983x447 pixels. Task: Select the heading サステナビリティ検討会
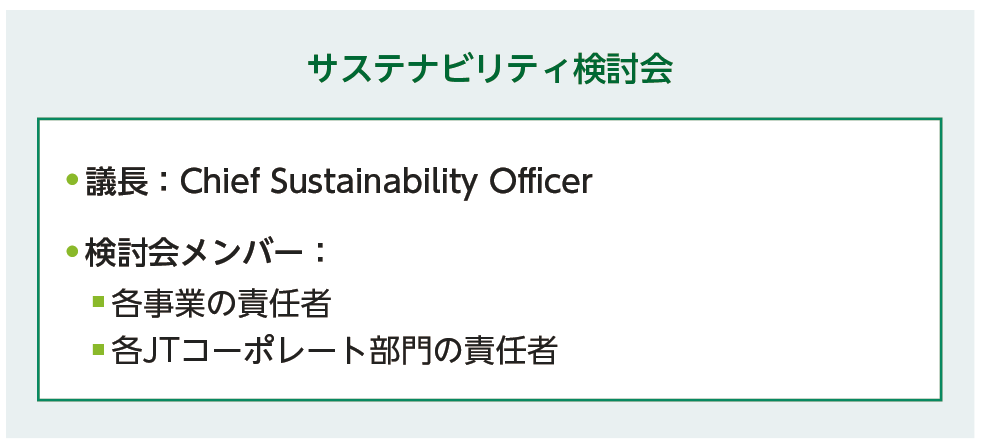coord(490,70)
